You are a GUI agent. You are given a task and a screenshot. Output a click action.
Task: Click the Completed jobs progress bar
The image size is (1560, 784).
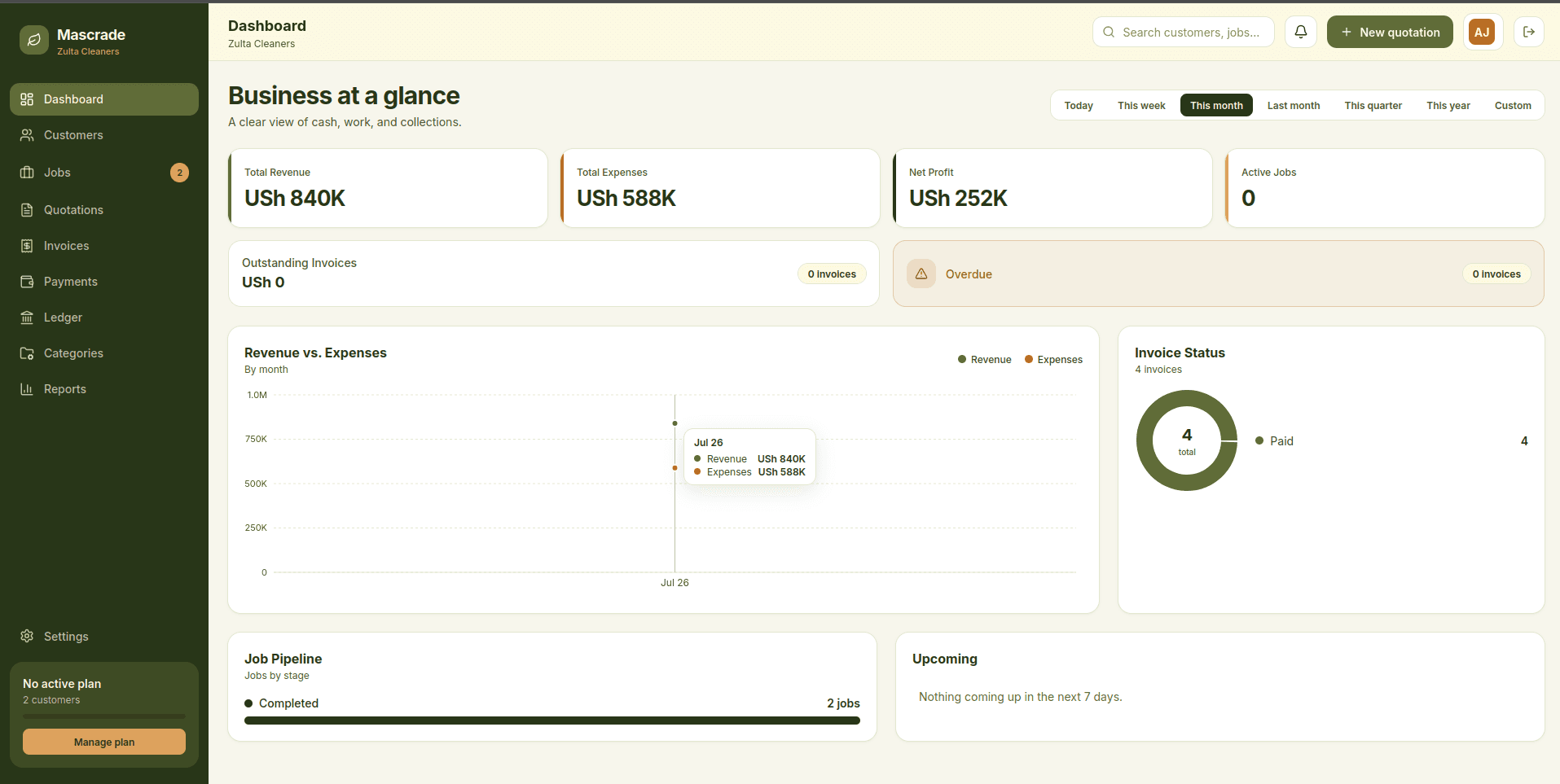[552, 720]
